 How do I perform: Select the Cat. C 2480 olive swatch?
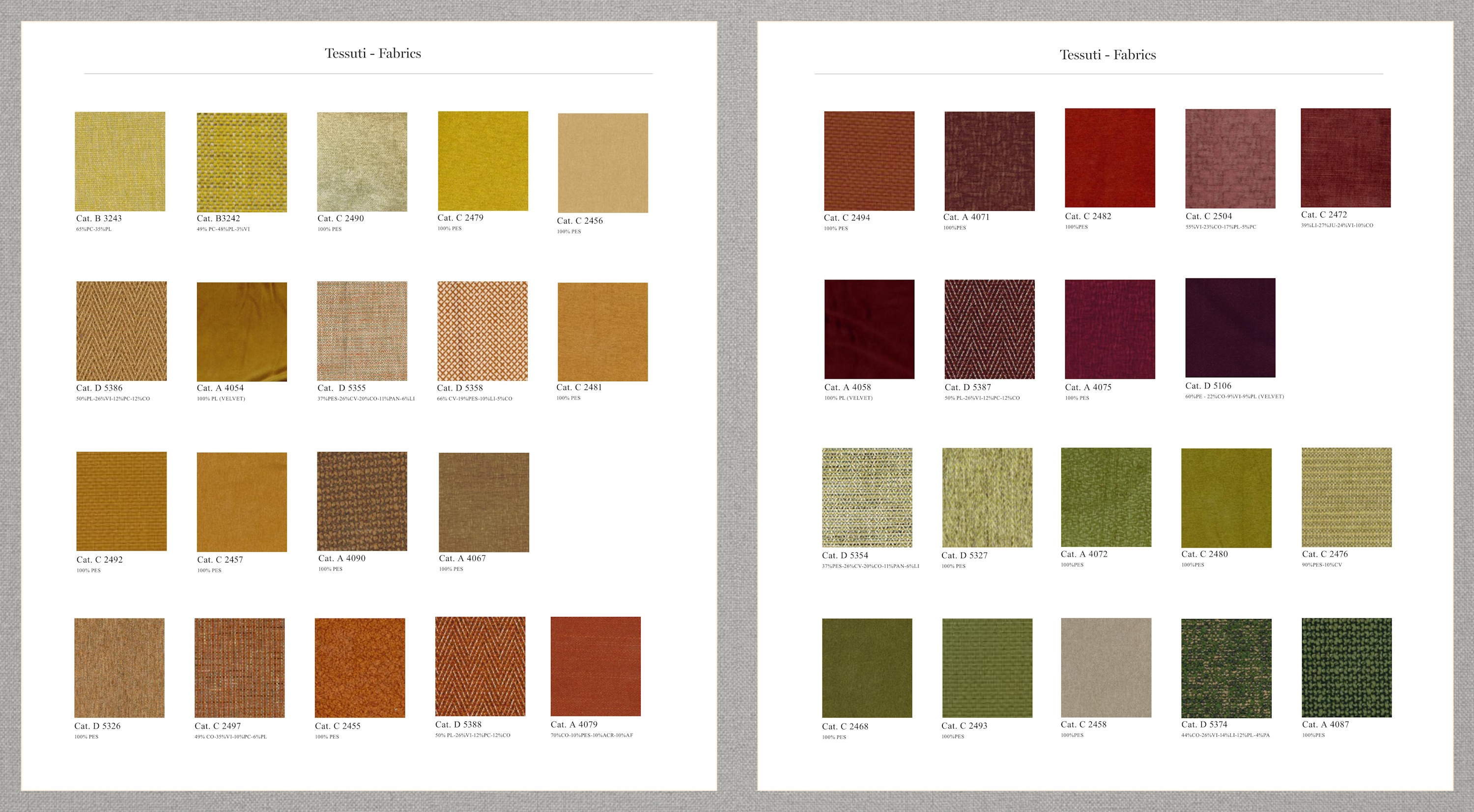1226,498
